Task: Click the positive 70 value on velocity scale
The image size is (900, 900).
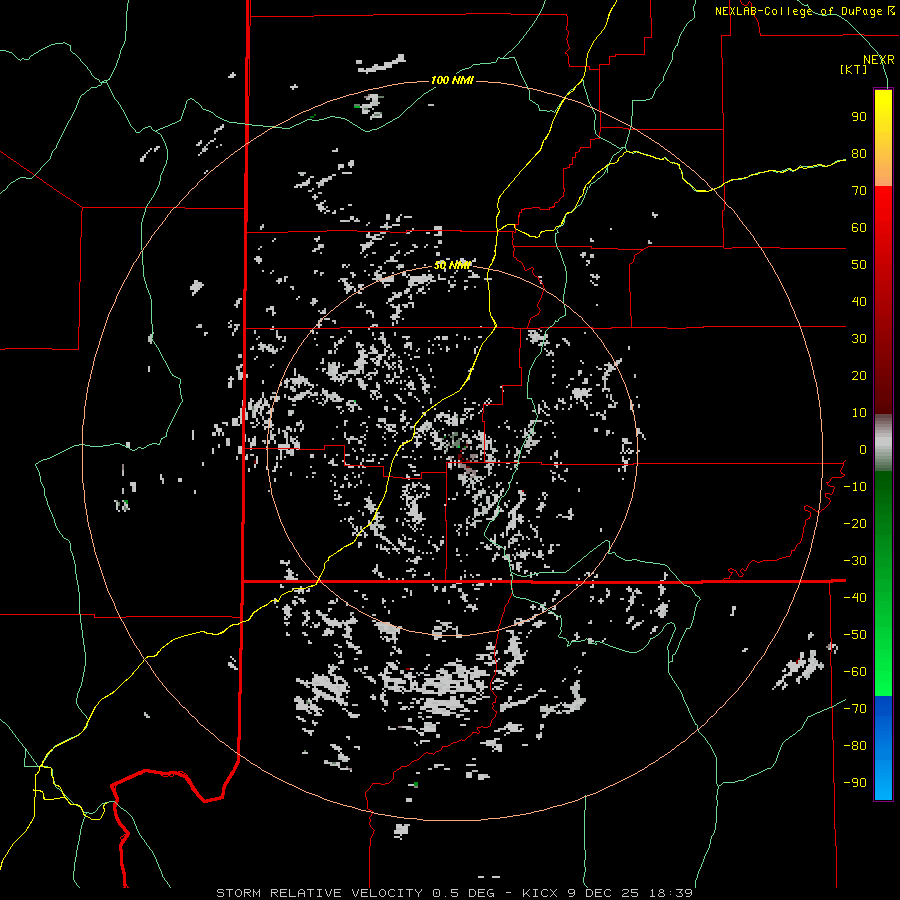Action: [859, 191]
